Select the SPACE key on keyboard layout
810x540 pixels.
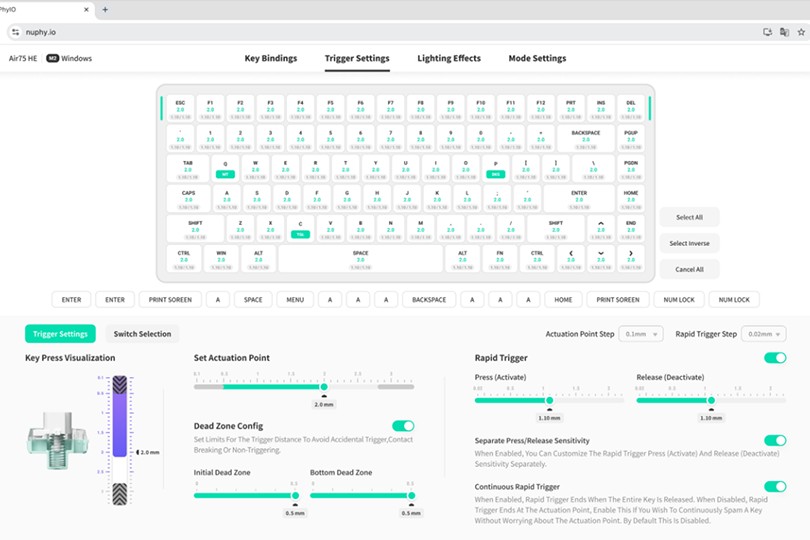[x=360, y=258]
